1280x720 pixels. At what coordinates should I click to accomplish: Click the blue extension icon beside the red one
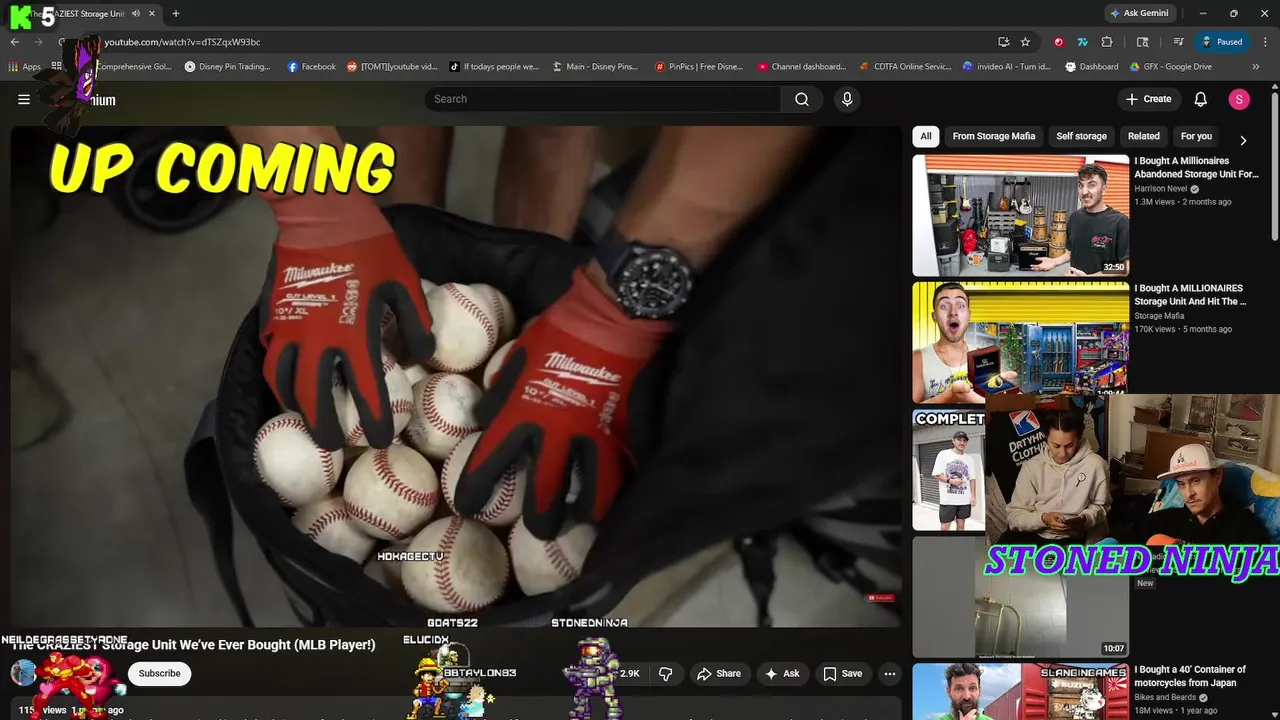tap(1082, 42)
